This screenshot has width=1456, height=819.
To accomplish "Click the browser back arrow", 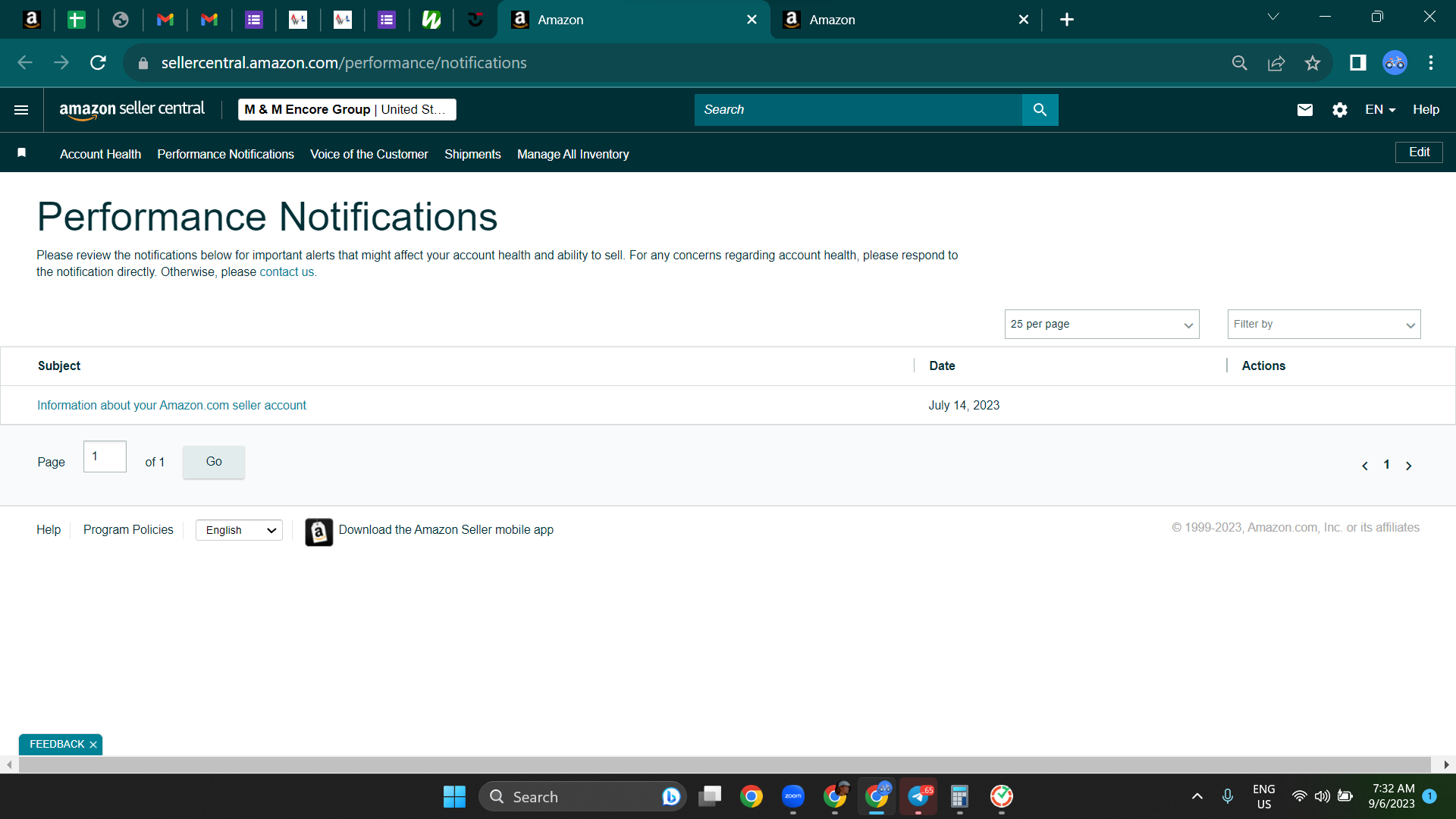I will (x=25, y=63).
